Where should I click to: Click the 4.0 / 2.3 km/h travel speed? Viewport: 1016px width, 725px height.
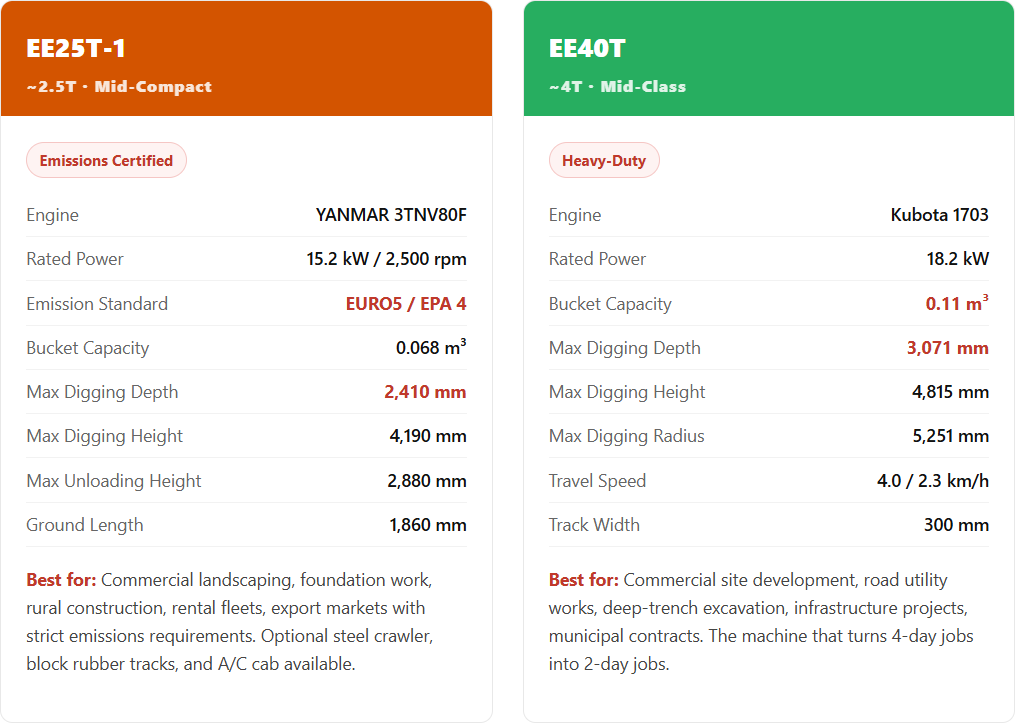click(932, 481)
